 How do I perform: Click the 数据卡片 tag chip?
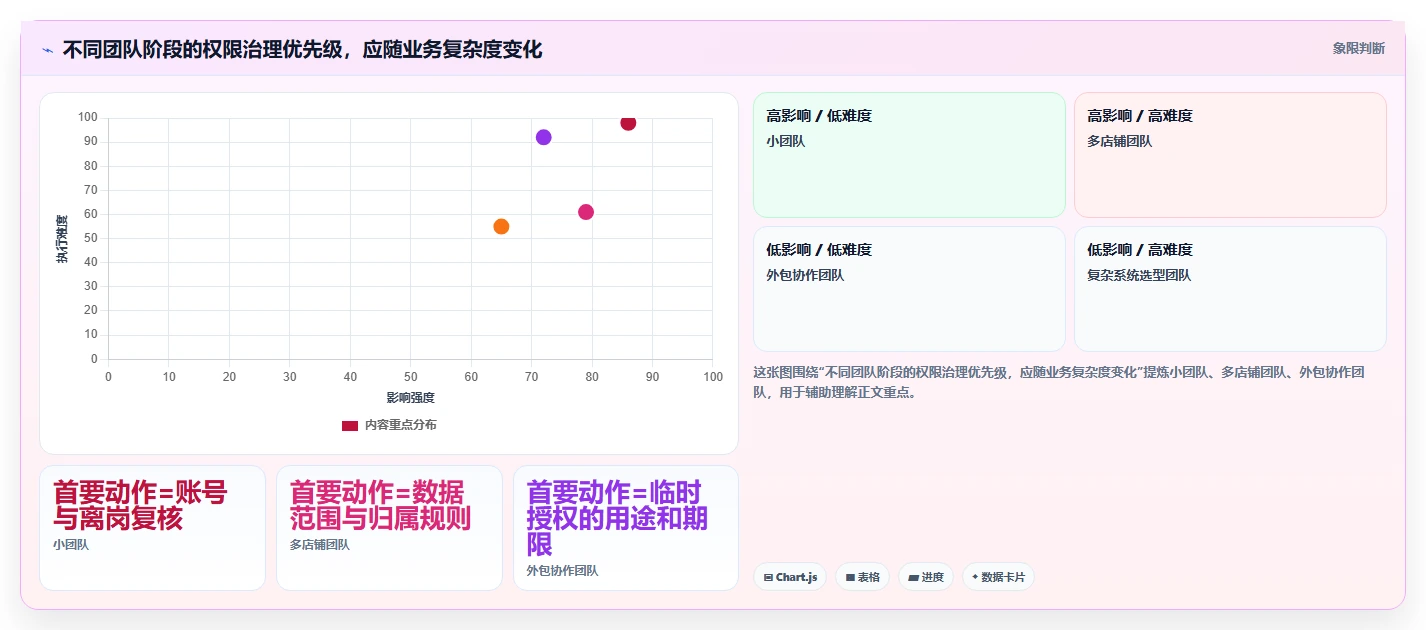point(998,577)
